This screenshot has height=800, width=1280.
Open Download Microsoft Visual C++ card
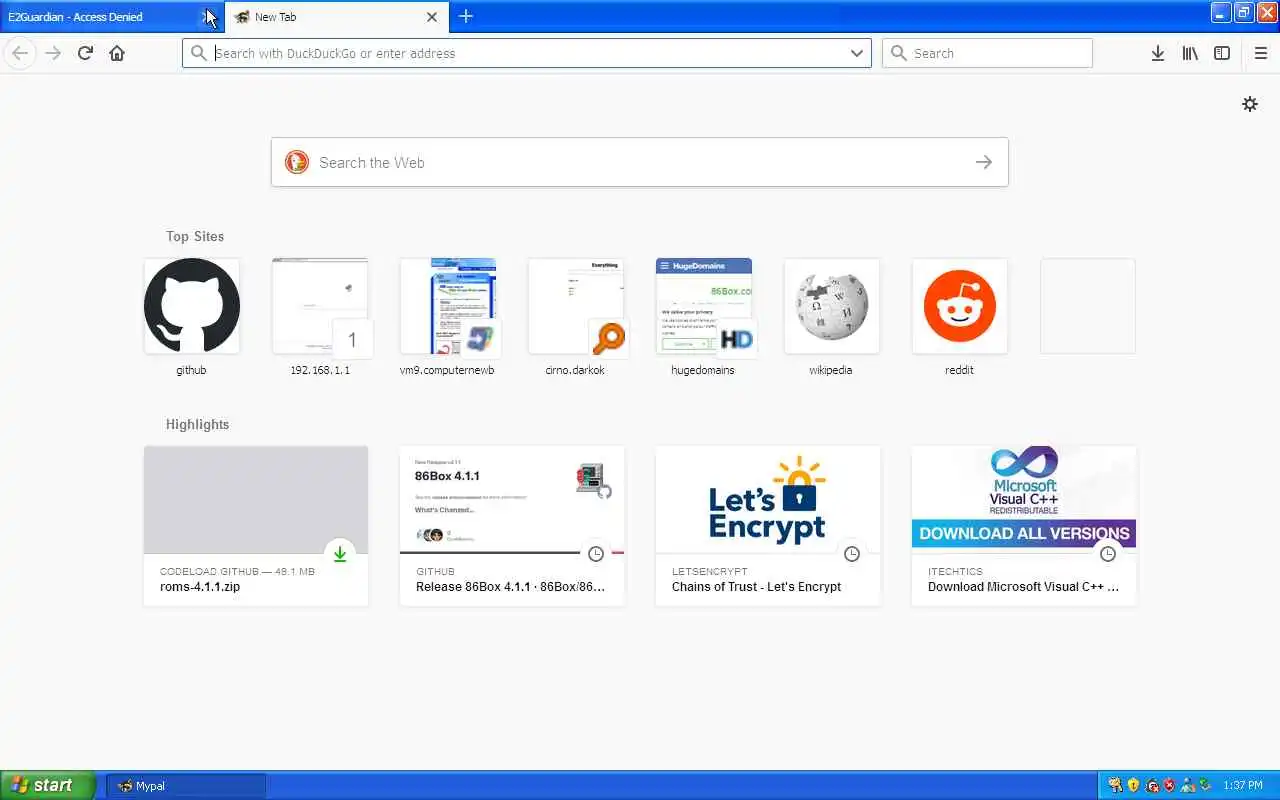pos(1024,526)
